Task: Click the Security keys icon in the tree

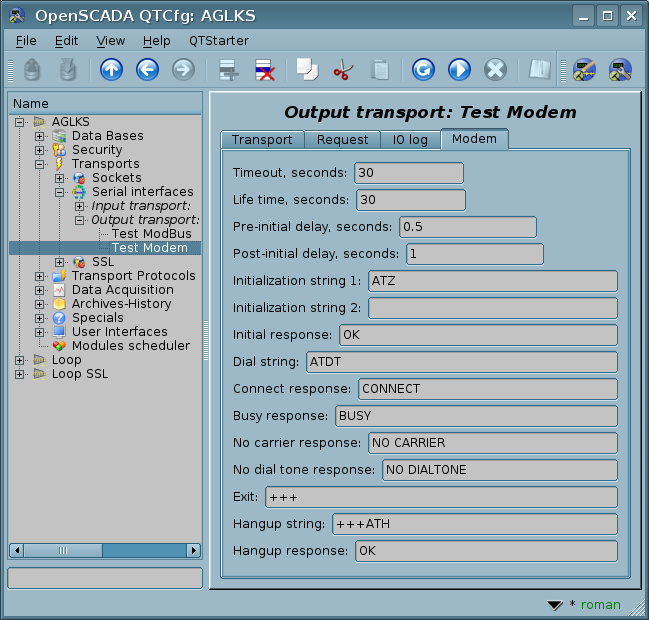Action: pos(59,150)
